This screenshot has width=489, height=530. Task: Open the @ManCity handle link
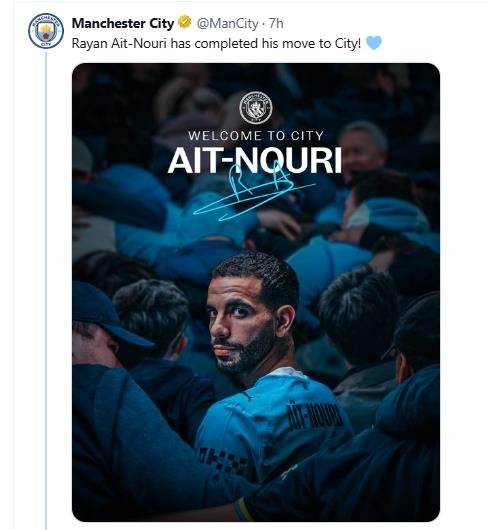point(227,23)
